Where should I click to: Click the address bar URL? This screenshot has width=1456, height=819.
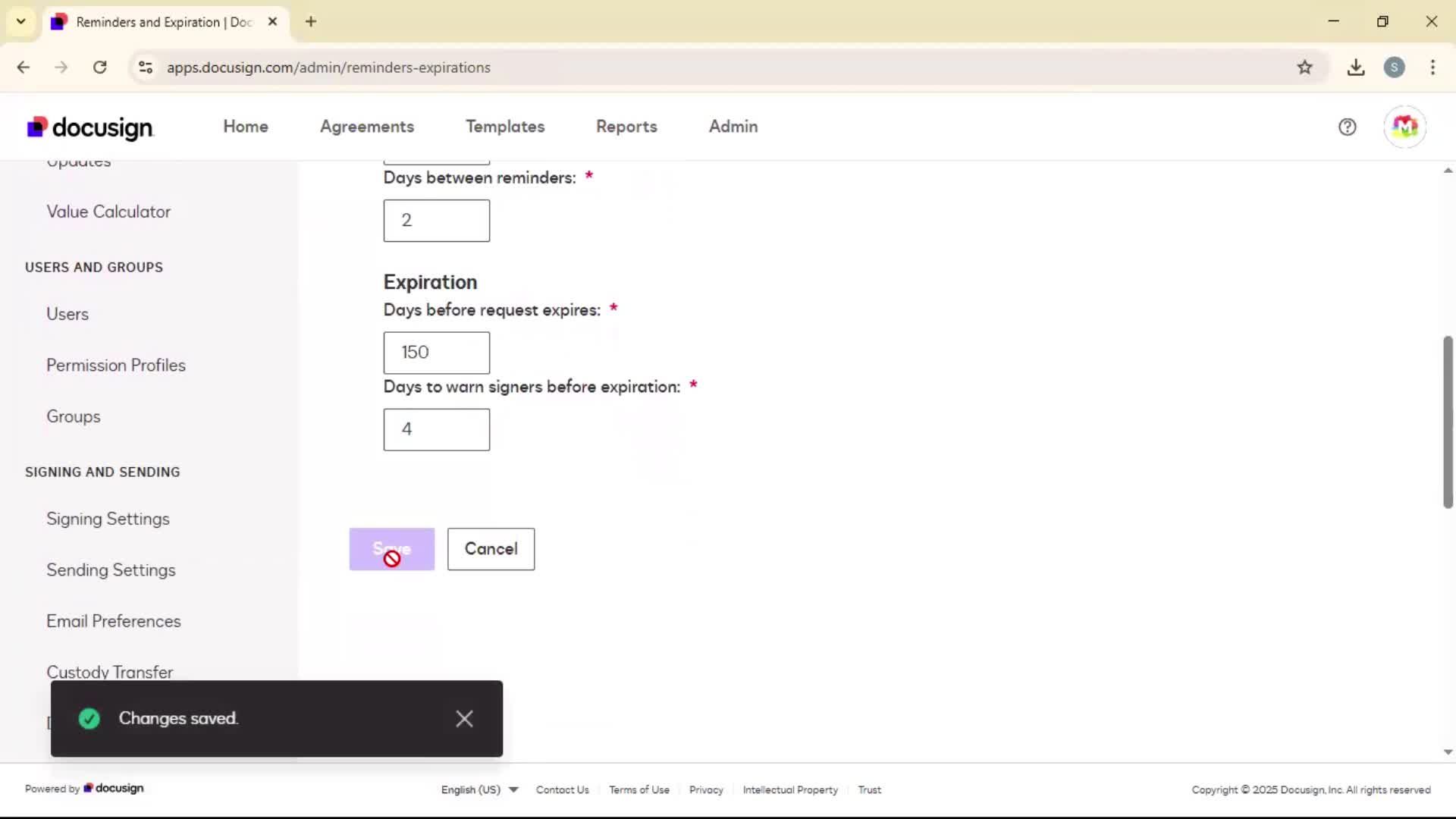[328, 67]
